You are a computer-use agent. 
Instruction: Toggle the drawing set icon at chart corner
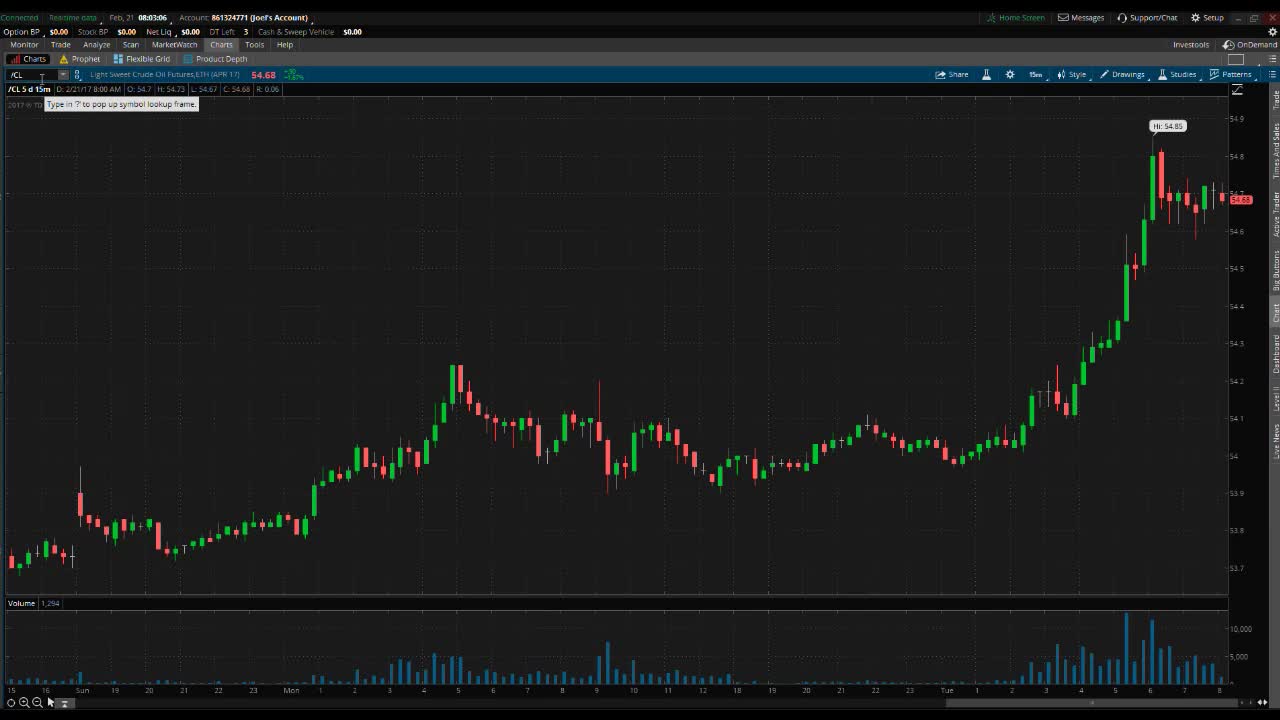pos(1237,90)
